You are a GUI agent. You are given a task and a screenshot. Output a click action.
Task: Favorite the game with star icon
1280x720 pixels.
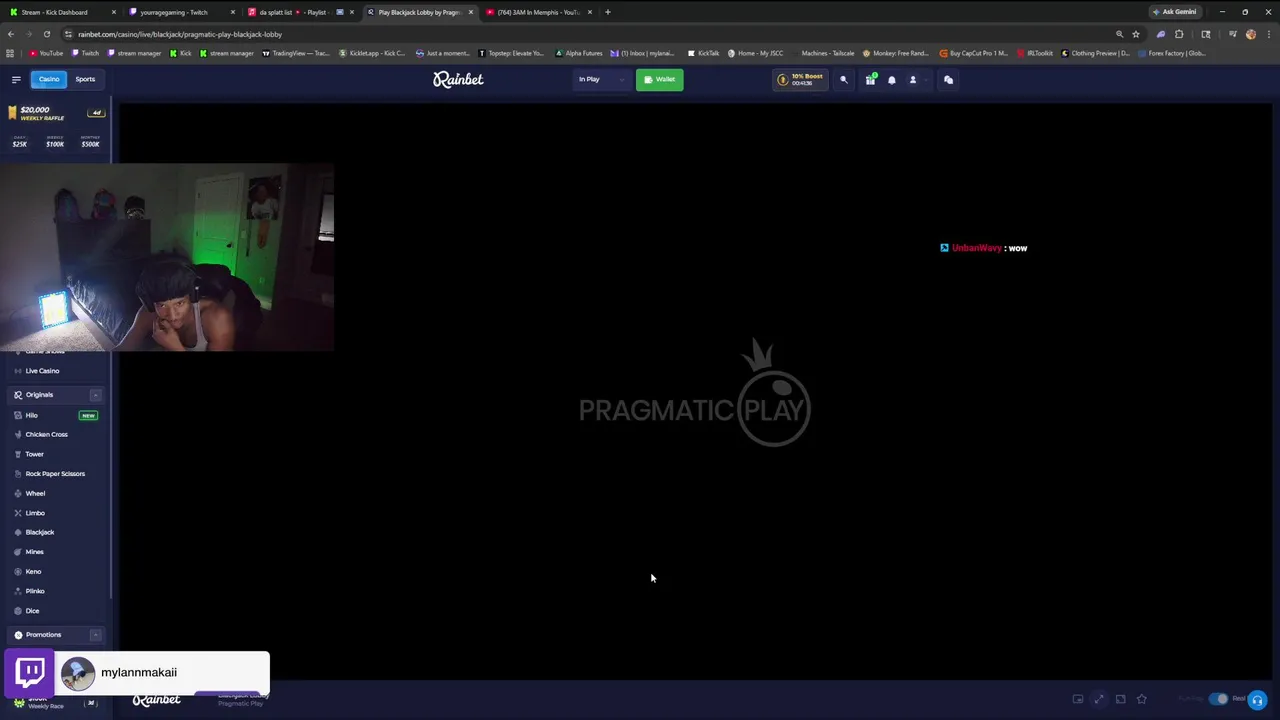[x=1141, y=699]
